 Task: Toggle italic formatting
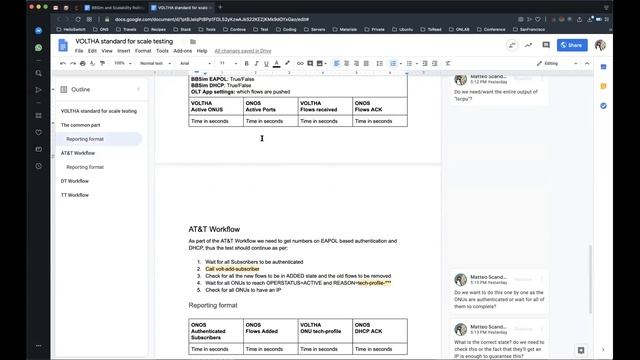(x=256, y=63)
